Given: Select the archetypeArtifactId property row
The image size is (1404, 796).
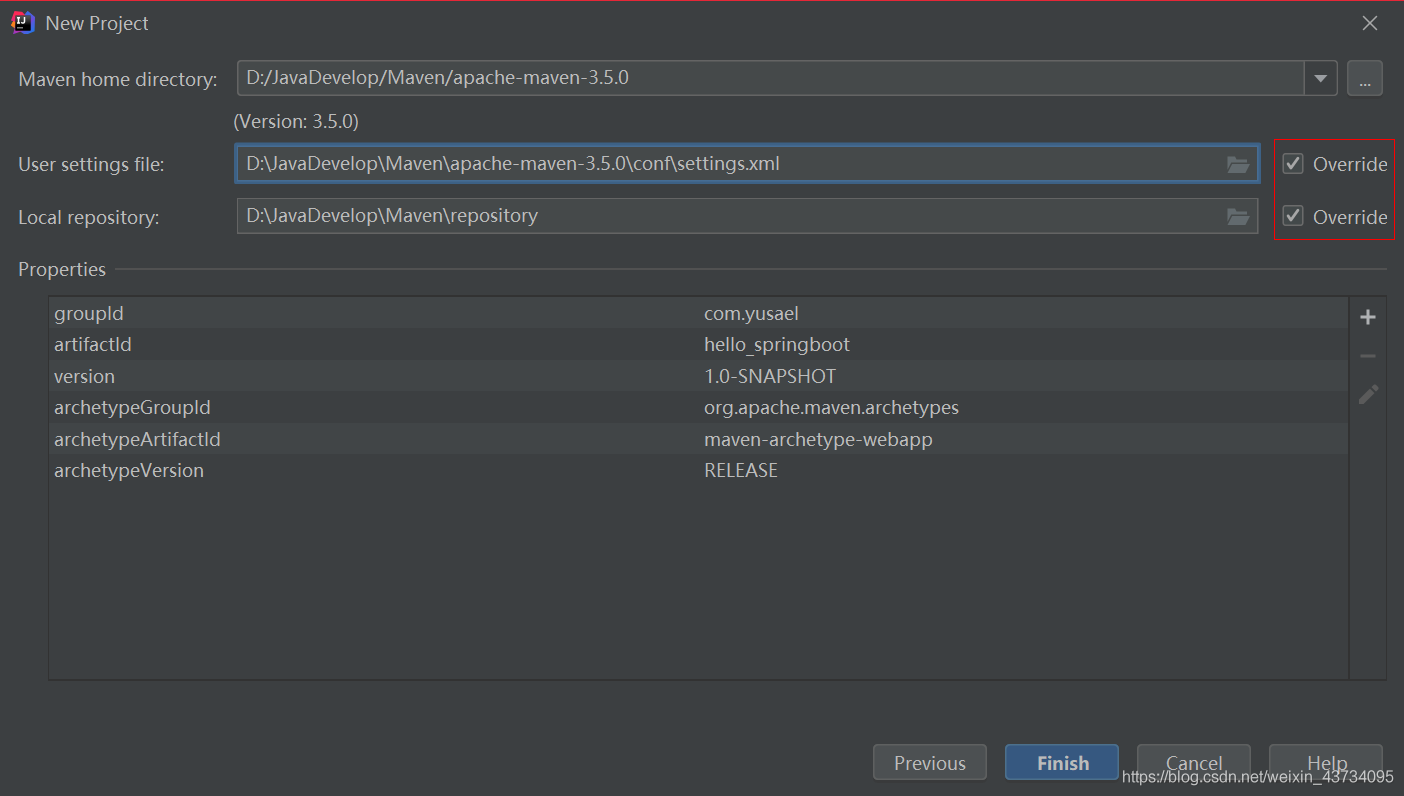Looking at the screenshot, I should (x=698, y=440).
